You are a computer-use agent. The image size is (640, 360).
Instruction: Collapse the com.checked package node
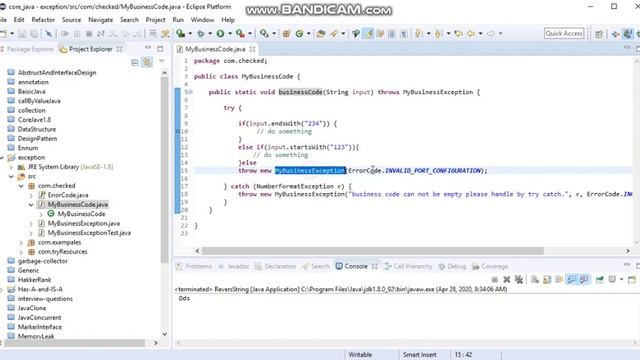pyautogui.click(x=21, y=186)
